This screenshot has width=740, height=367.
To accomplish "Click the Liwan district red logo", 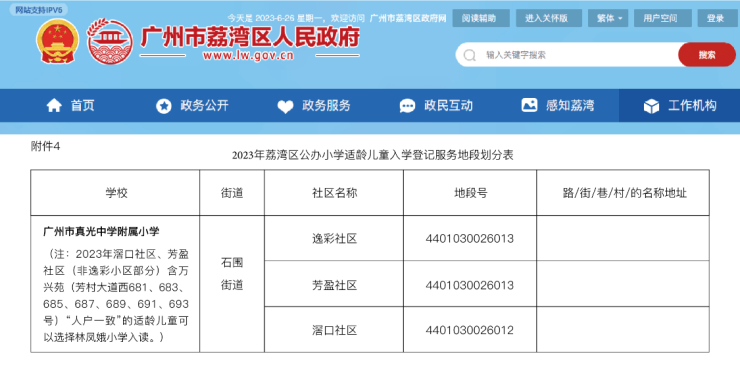I will point(109,41).
